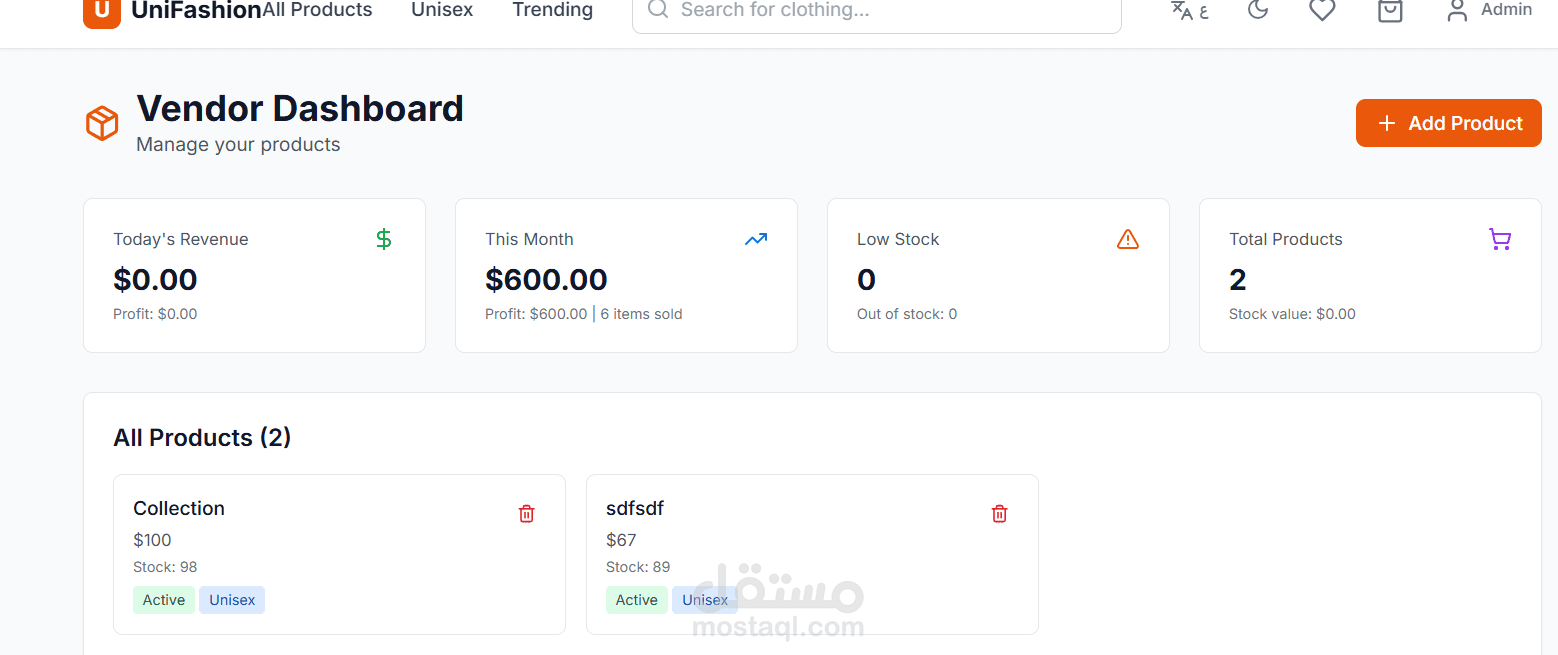Toggle dark mode with the moon icon
The width and height of the screenshot is (1558, 655).
click(1258, 10)
